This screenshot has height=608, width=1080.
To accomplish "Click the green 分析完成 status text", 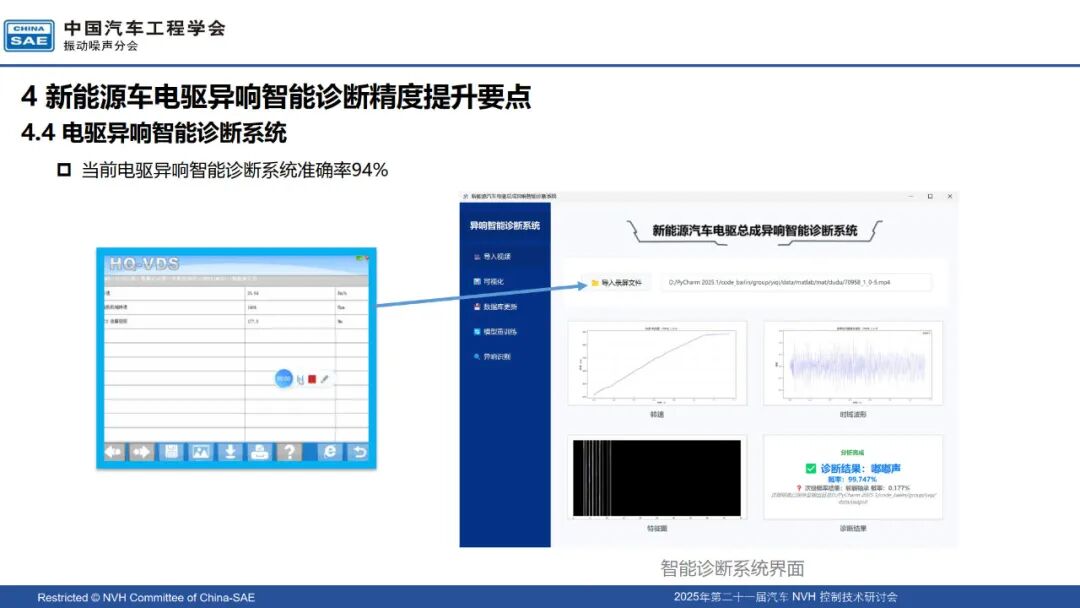I will tap(852, 453).
